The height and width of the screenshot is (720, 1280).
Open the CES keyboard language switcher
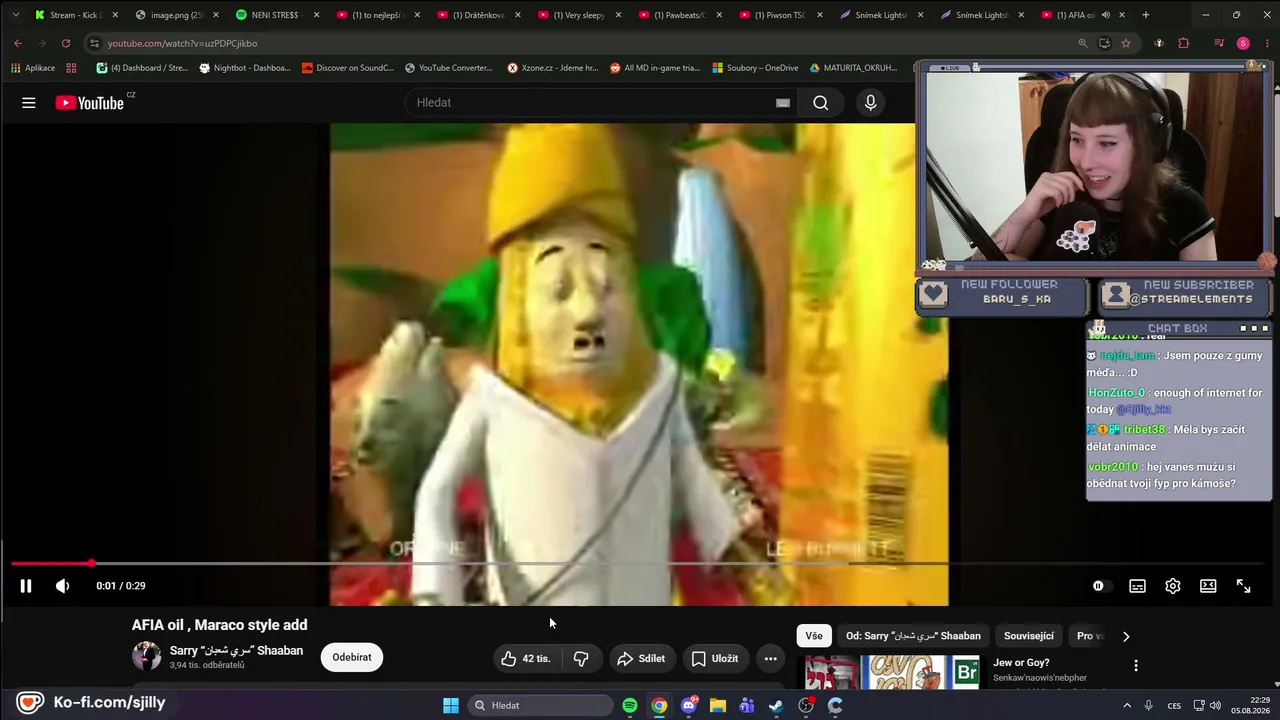click(1174, 706)
